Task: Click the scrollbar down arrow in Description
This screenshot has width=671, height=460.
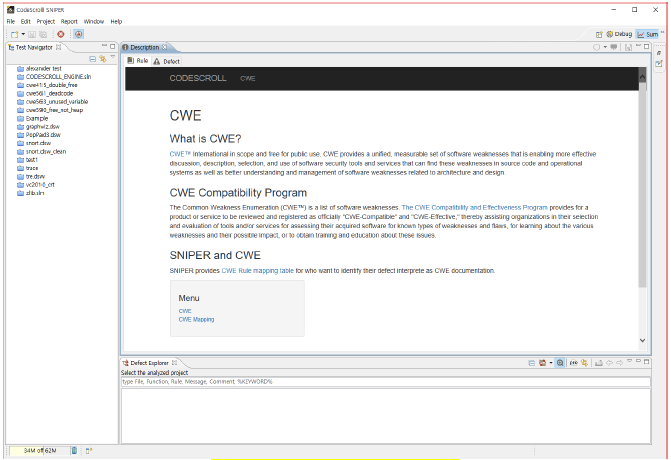Action: (x=642, y=341)
